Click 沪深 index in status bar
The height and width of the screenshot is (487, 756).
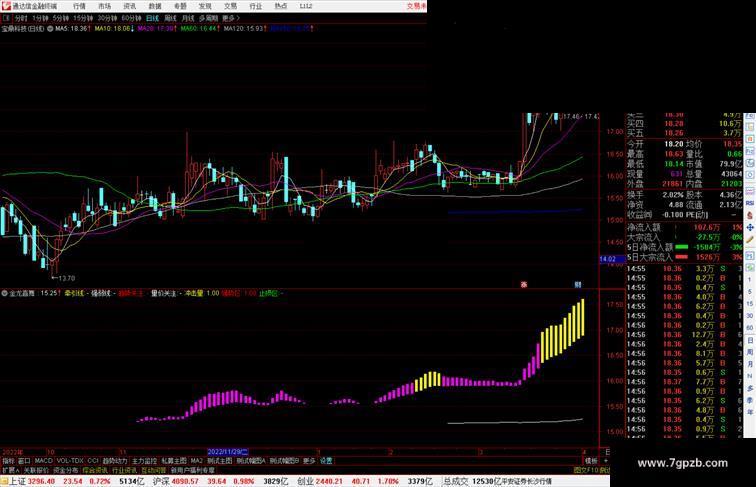(161, 481)
